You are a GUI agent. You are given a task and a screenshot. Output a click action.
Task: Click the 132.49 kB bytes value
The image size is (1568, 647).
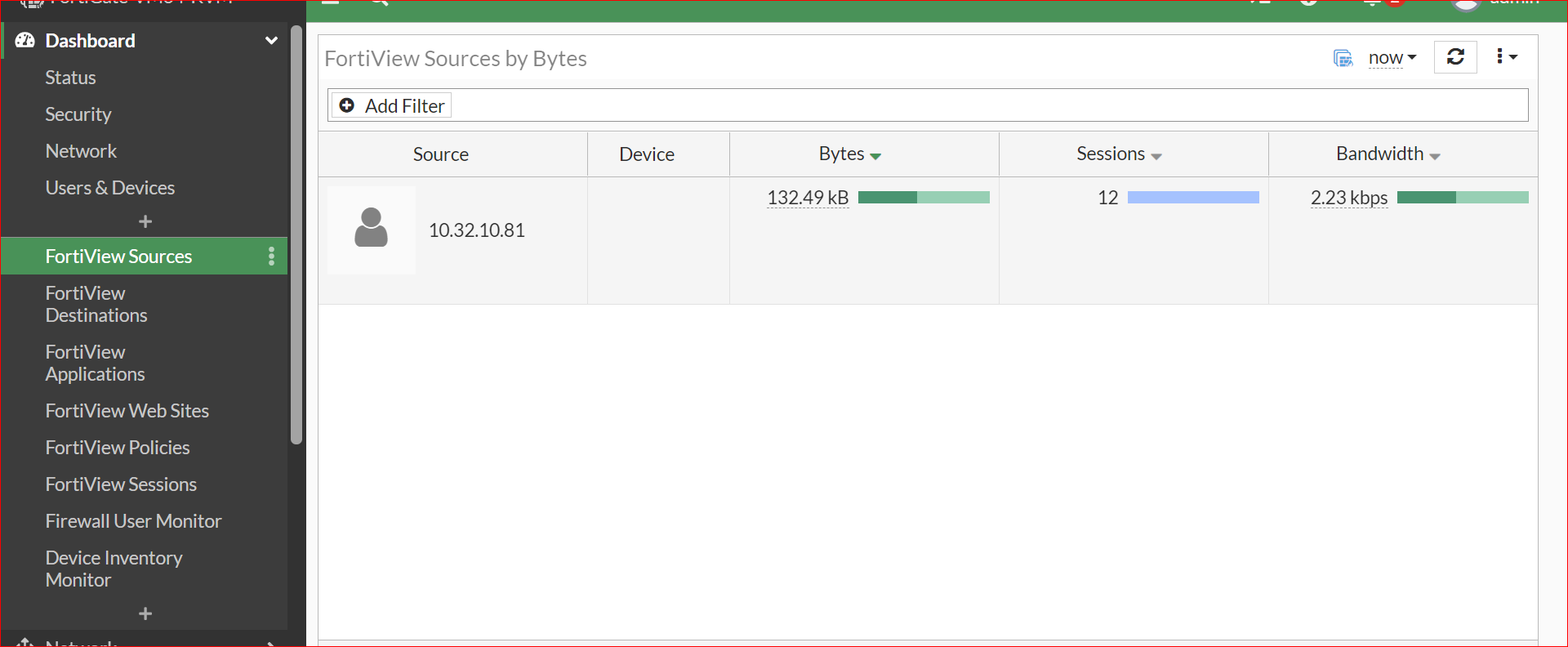coord(808,198)
